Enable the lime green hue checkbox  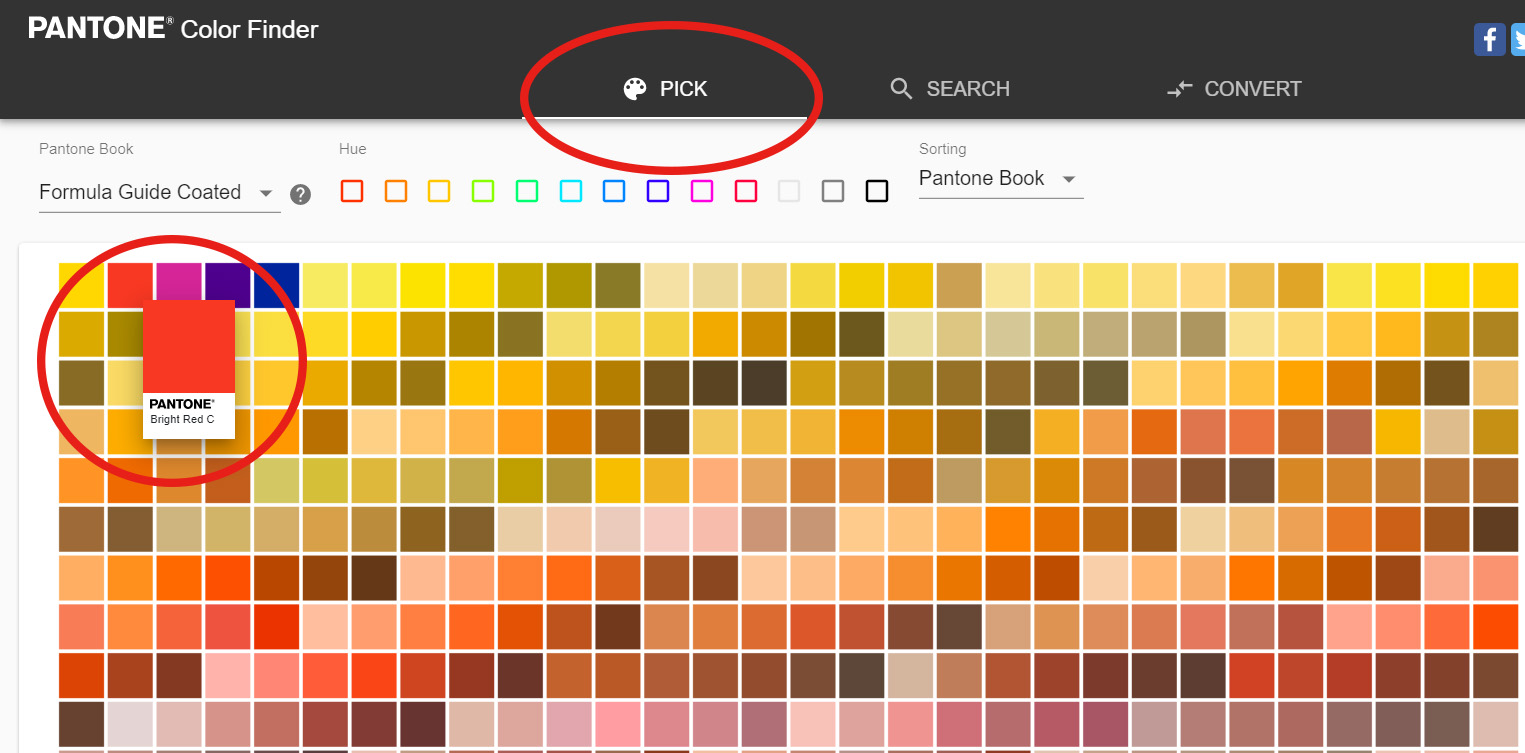click(483, 191)
